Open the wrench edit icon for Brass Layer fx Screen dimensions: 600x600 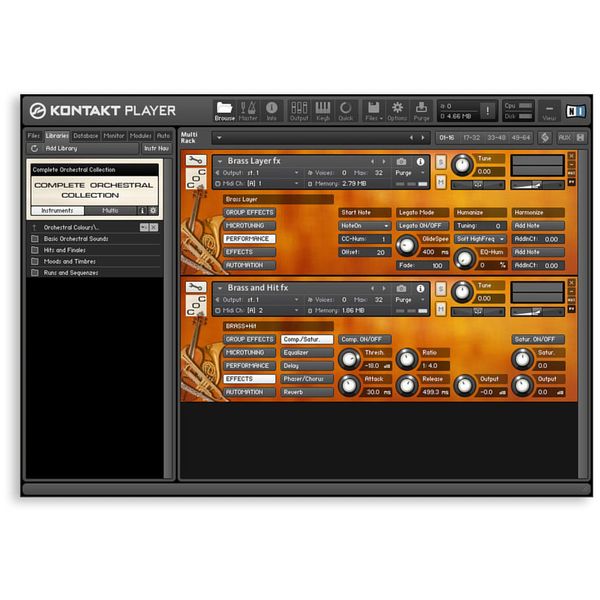pyautogui.click(x=196, y=160)
